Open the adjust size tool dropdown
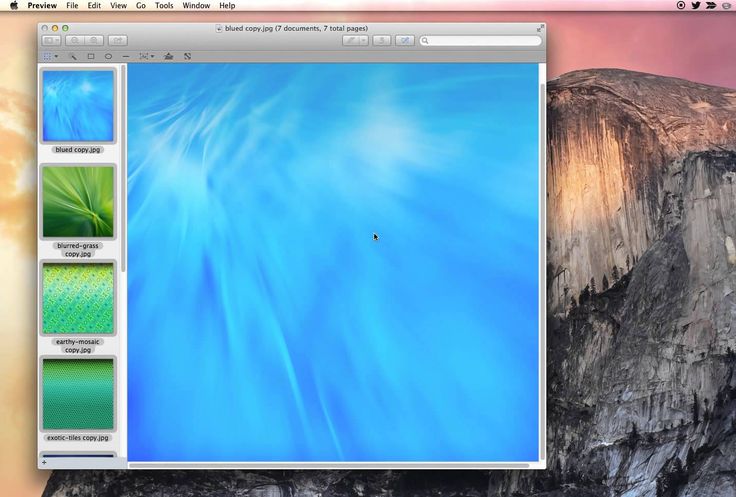736x497 pixels. tap(146, 56)
